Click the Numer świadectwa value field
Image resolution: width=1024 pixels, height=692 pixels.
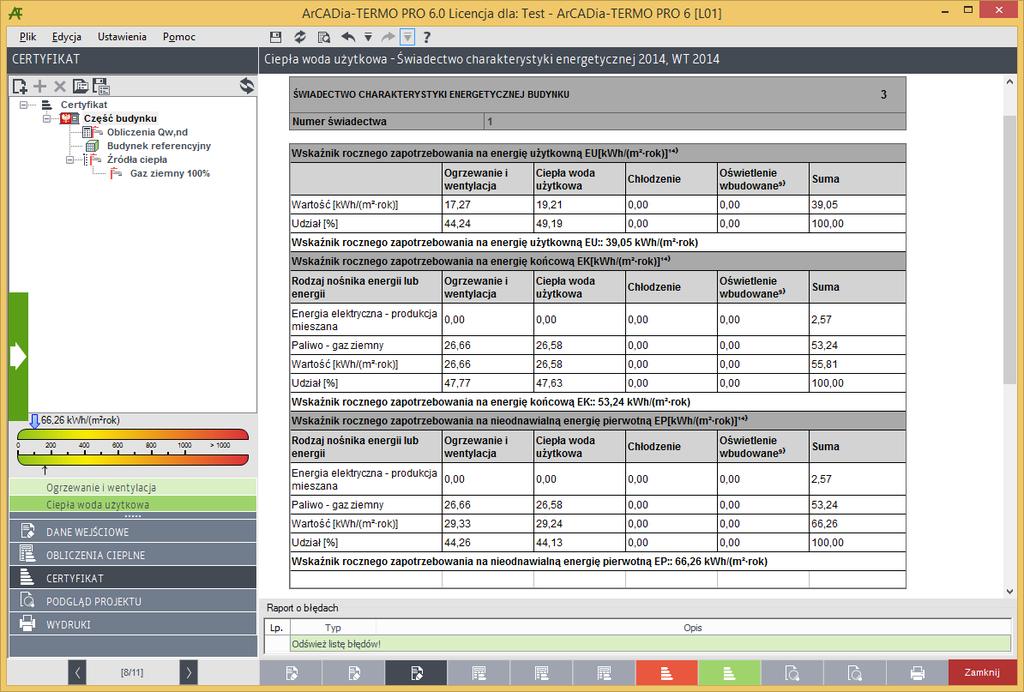tap(695, 121)
